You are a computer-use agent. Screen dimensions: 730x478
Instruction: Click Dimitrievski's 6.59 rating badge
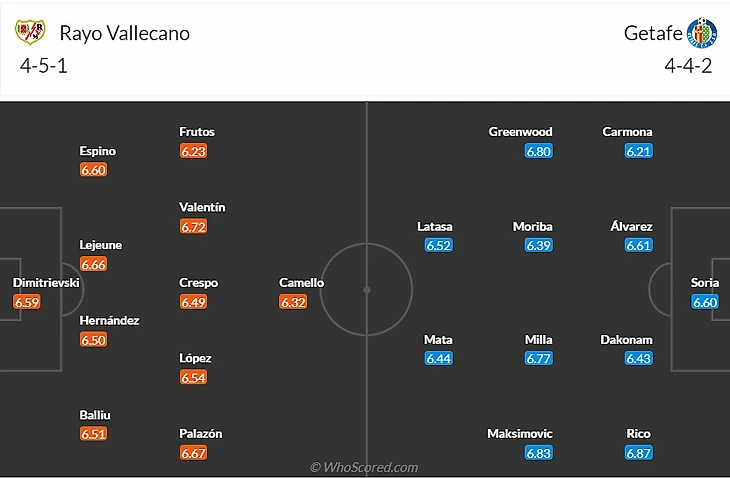pyautogui.click(x=27, y=302)
